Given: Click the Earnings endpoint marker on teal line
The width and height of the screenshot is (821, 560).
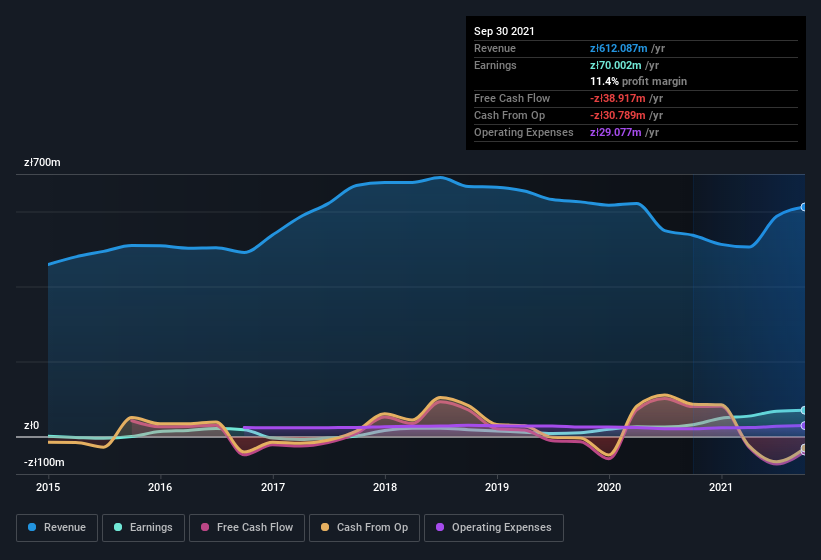Looking at the screenshot, I should point(804,410).
